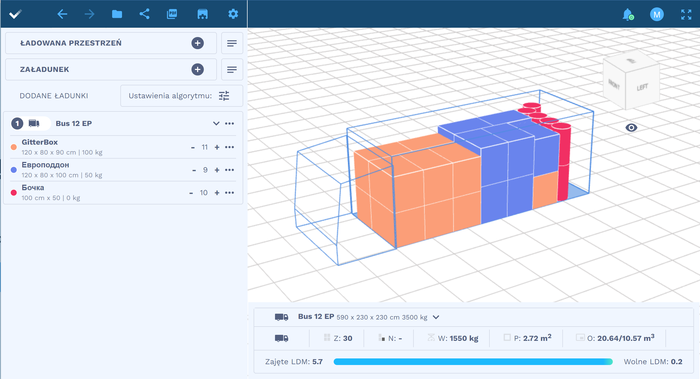700x379 pixels.
Task: Click truck icon in bottom vehicle bar
Action: tap(281, 317)
